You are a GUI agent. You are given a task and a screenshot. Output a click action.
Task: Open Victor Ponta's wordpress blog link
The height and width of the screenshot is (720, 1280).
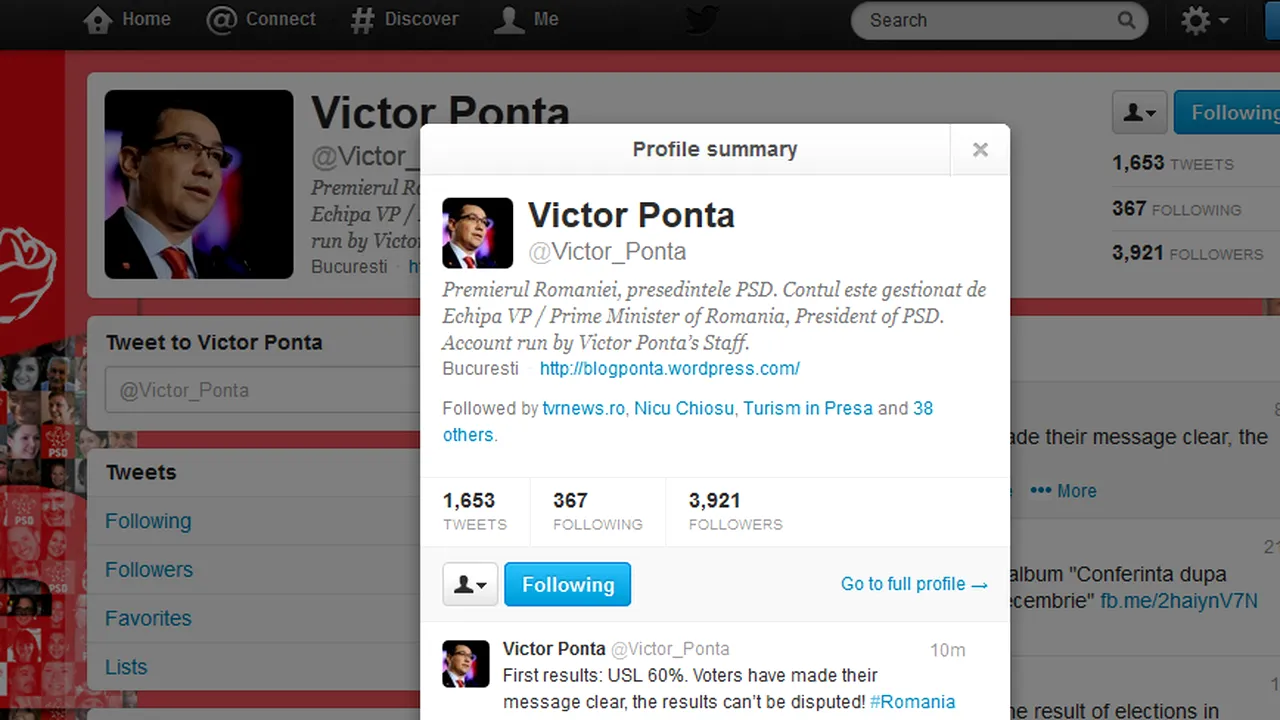669,368
